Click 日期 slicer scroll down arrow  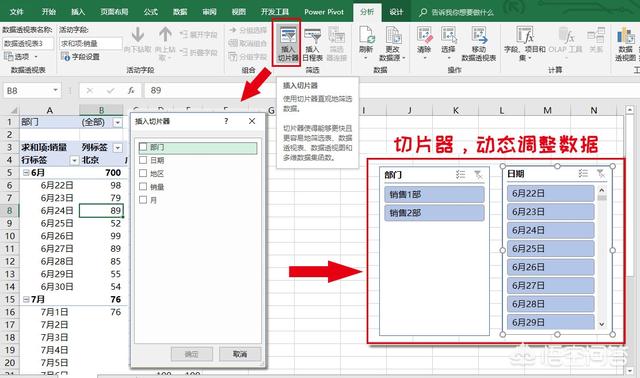point(602,324)
